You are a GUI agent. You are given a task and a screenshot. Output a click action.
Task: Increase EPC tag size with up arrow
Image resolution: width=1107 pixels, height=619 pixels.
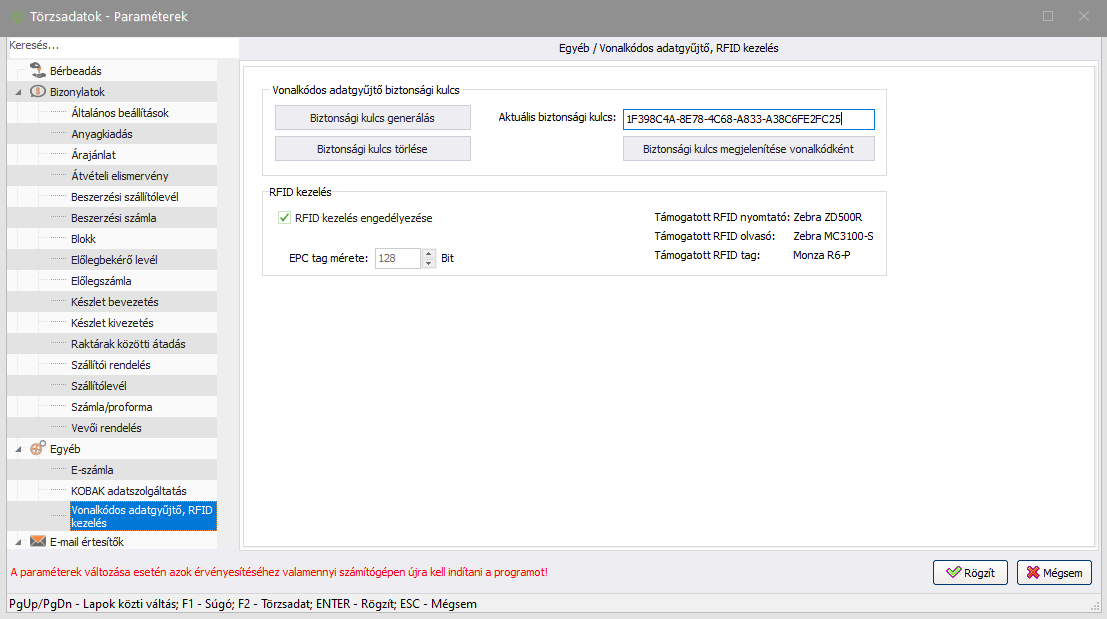pos(429,253)
